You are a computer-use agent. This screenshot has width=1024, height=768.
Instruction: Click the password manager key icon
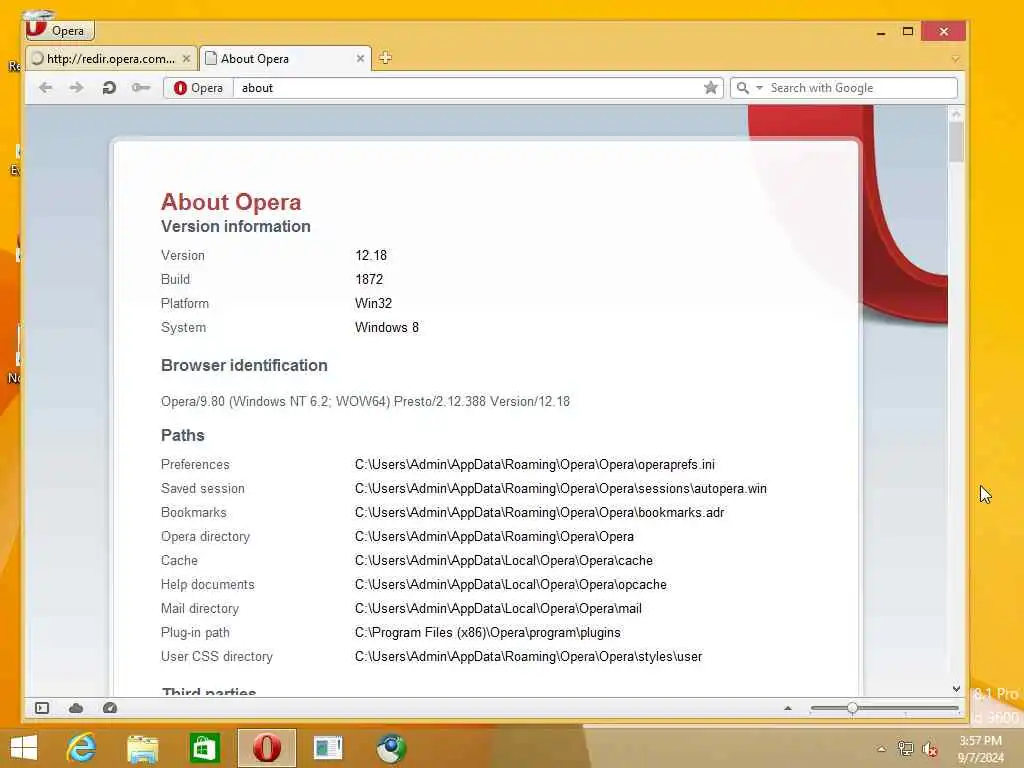[x=140, y=88]
